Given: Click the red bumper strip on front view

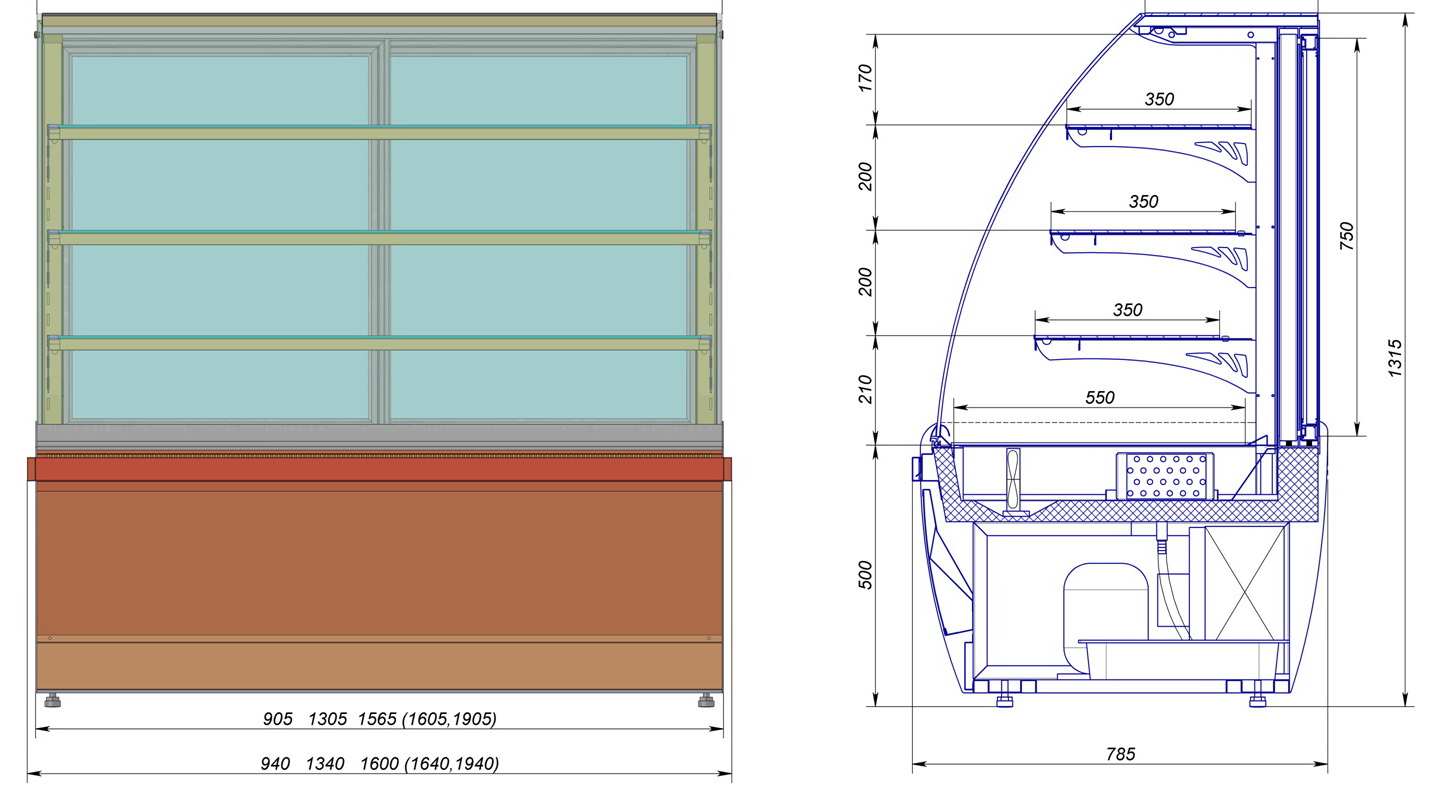Looking at the screenshot, I should (x=380, y=468).
